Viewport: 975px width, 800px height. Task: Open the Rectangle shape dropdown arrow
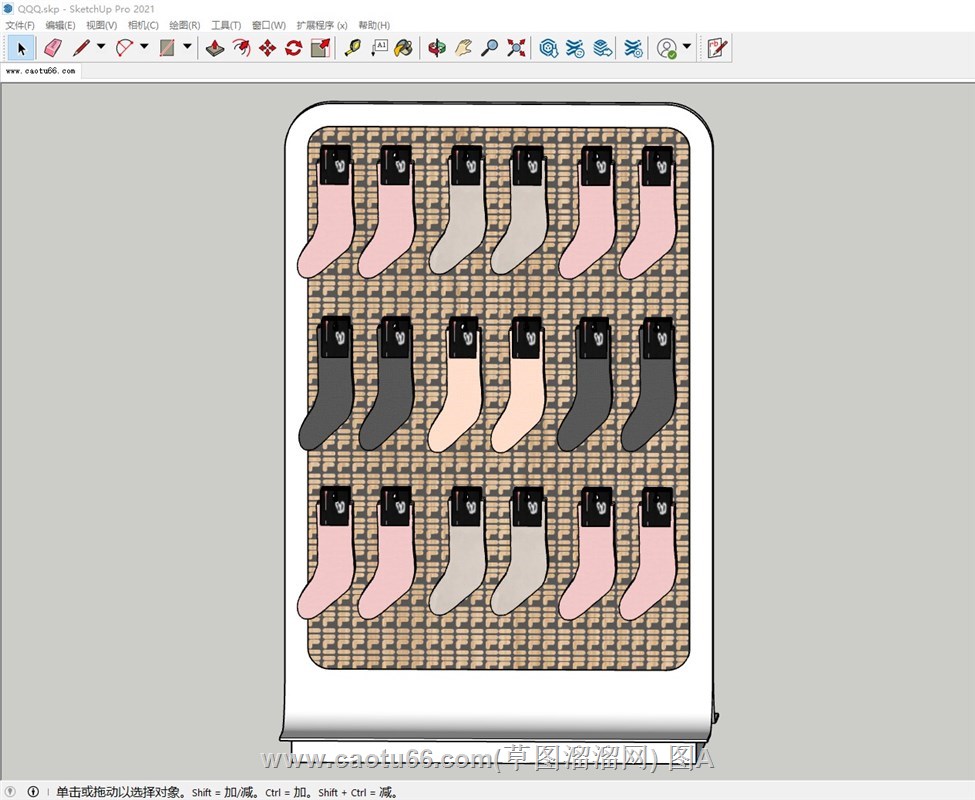tap(187, 47)
